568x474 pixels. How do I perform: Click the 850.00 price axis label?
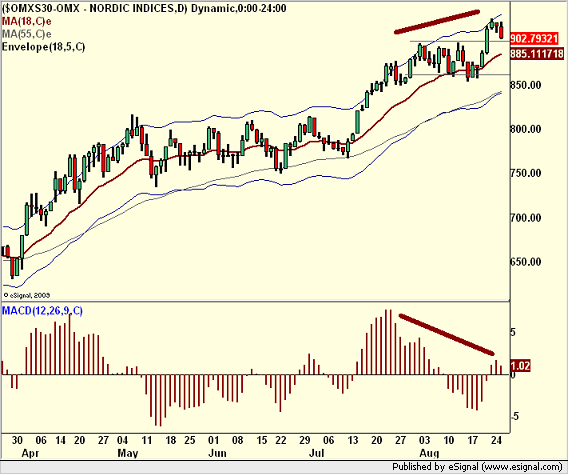(x=526, y=85)
